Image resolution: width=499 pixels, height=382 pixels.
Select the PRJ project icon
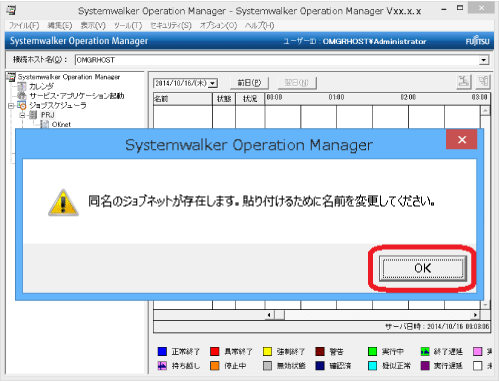33,115
